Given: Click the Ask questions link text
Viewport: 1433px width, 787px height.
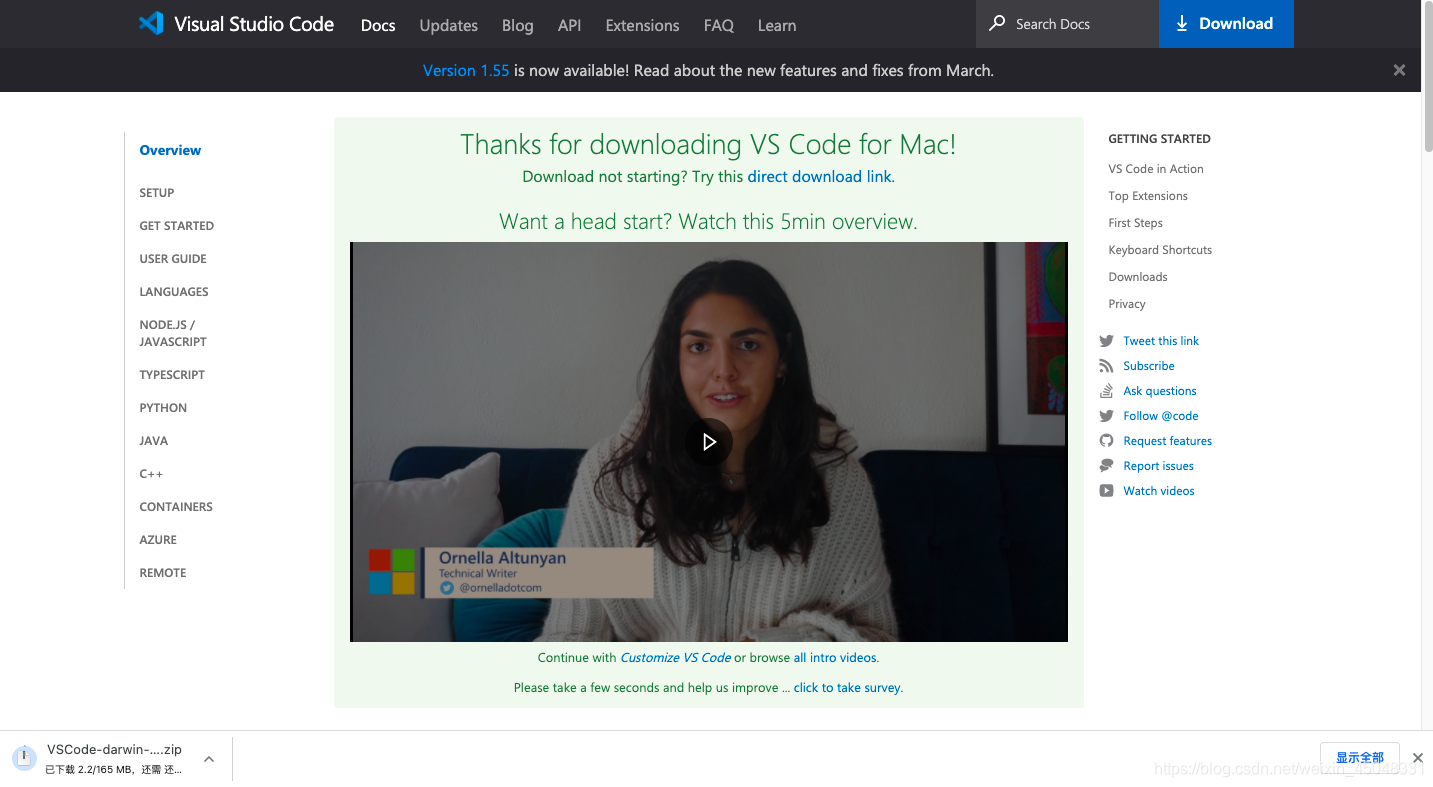Looking at the screenshot, I should coord(1160,391).
